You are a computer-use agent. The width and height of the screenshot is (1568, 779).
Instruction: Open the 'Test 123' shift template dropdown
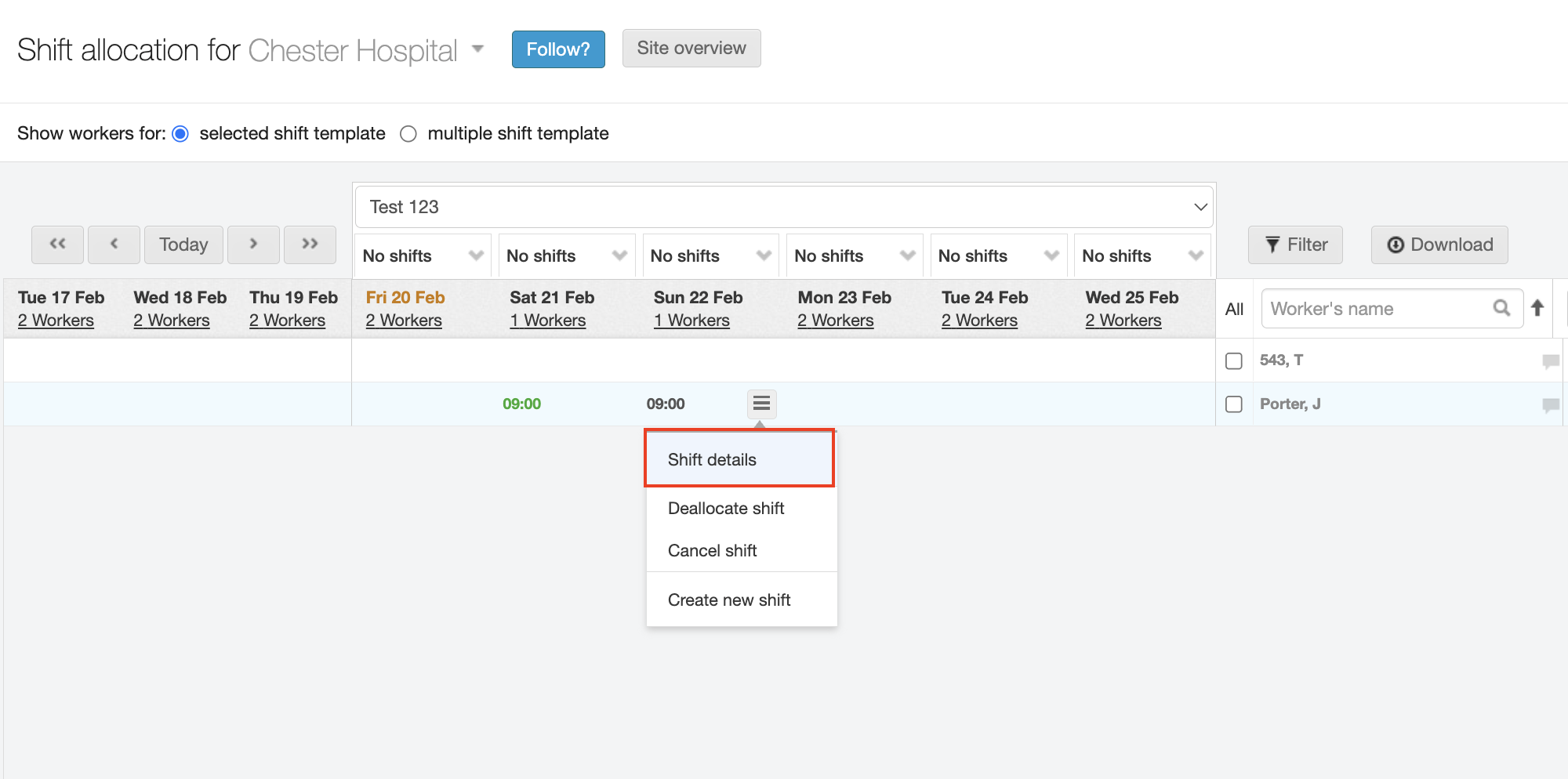783,207
